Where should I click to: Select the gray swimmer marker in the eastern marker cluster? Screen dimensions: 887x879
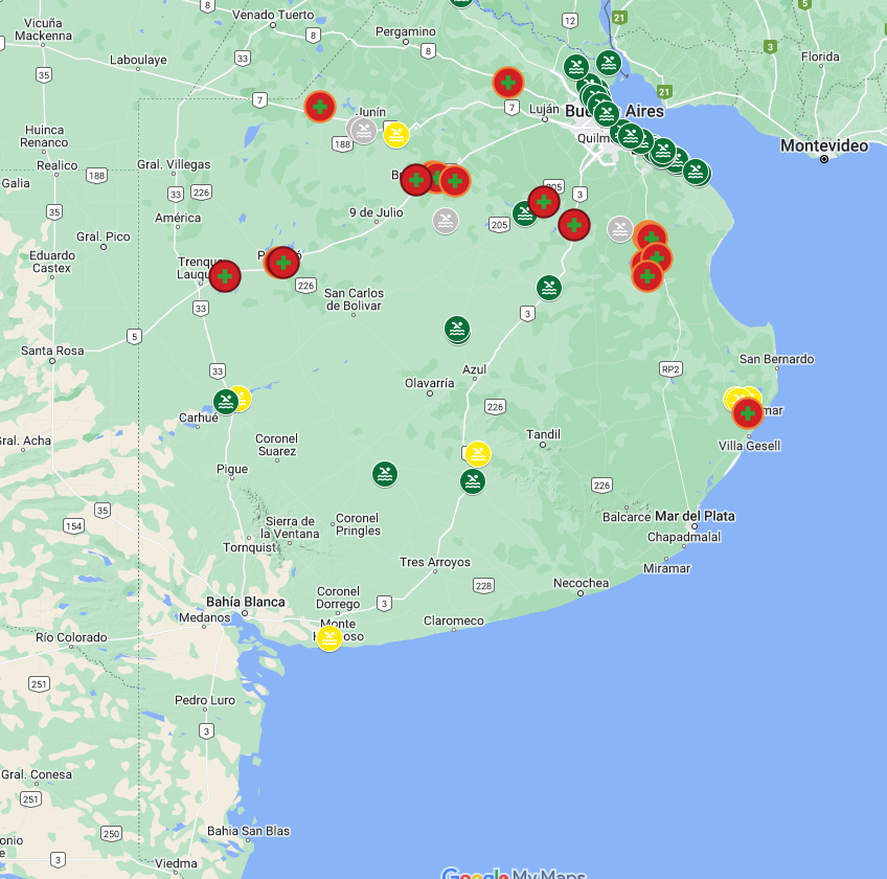619,227
